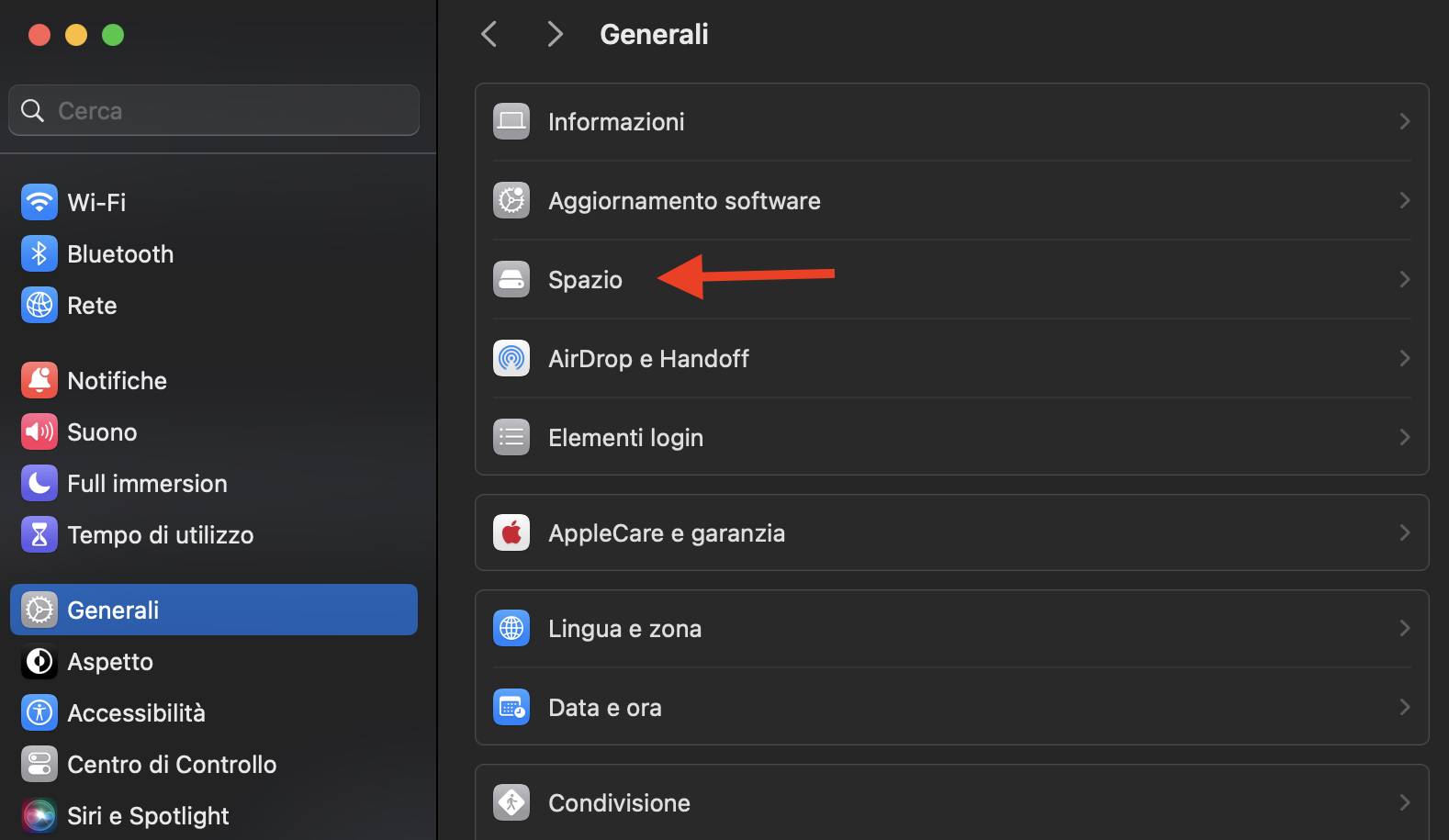Click the Elementi login list icon

(511, 437)
